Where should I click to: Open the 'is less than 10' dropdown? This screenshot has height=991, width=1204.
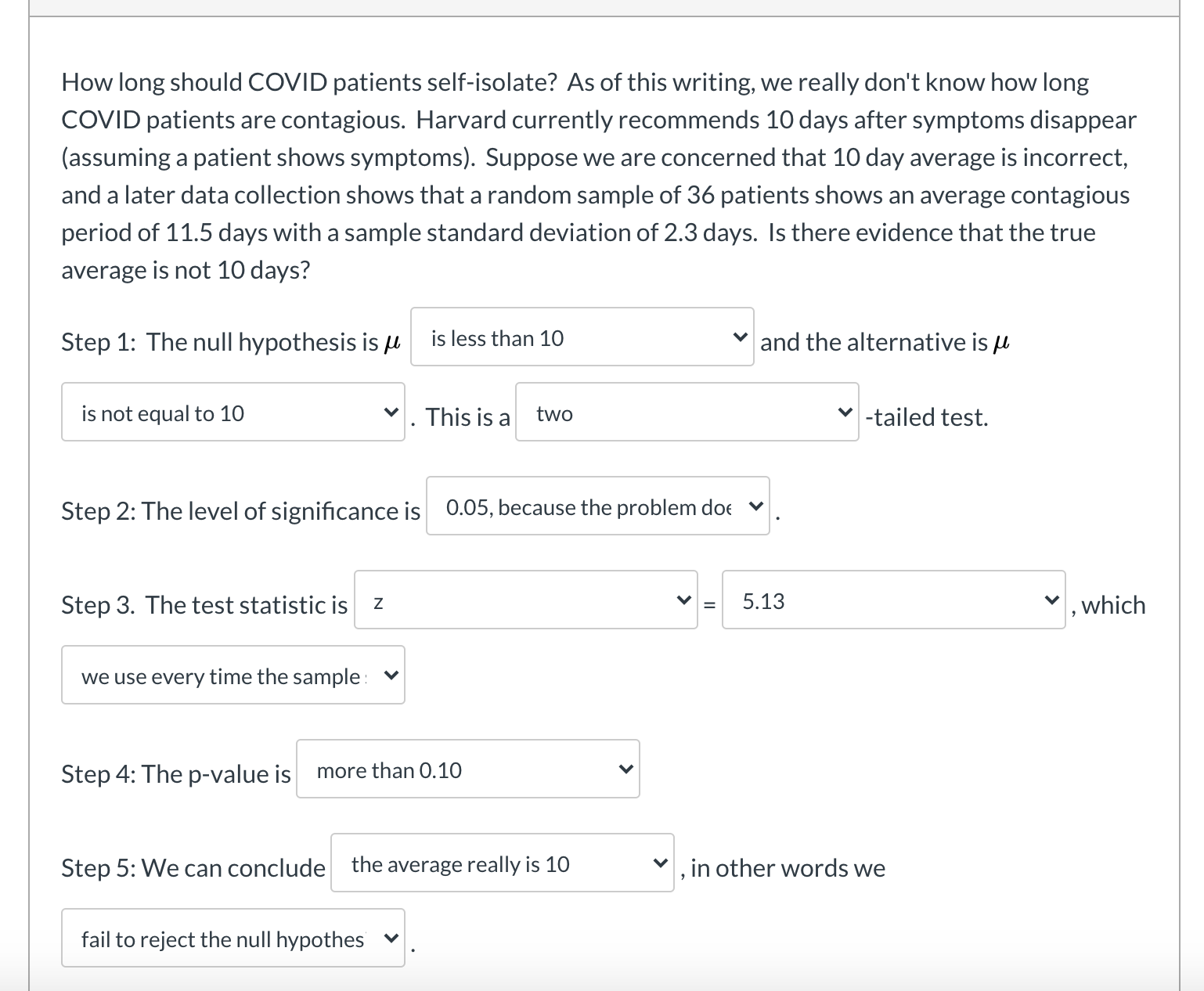582,337
